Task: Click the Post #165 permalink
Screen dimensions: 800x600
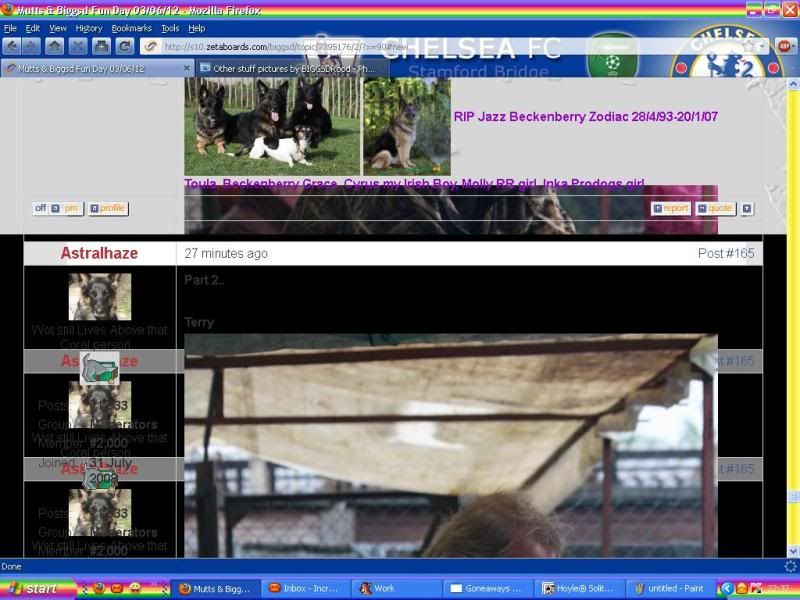Action: [725, 254]
